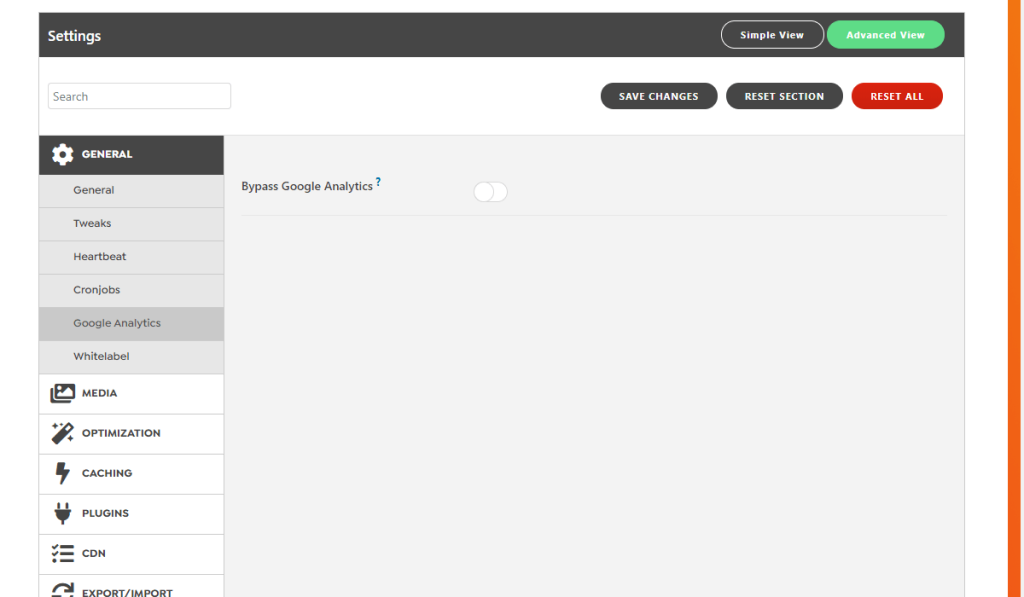Click the Settings title text
The image size is (1024, 597).
74,36
